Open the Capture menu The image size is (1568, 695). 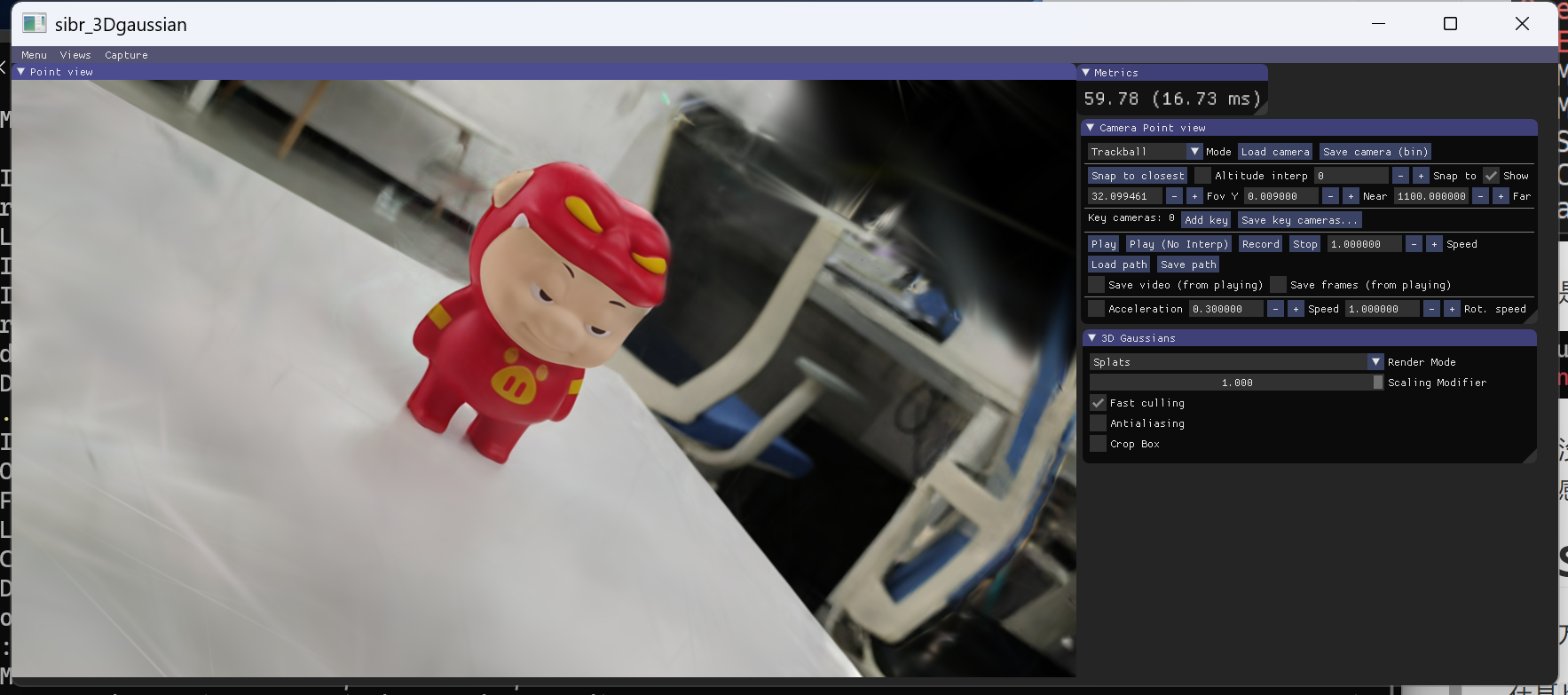126,55
